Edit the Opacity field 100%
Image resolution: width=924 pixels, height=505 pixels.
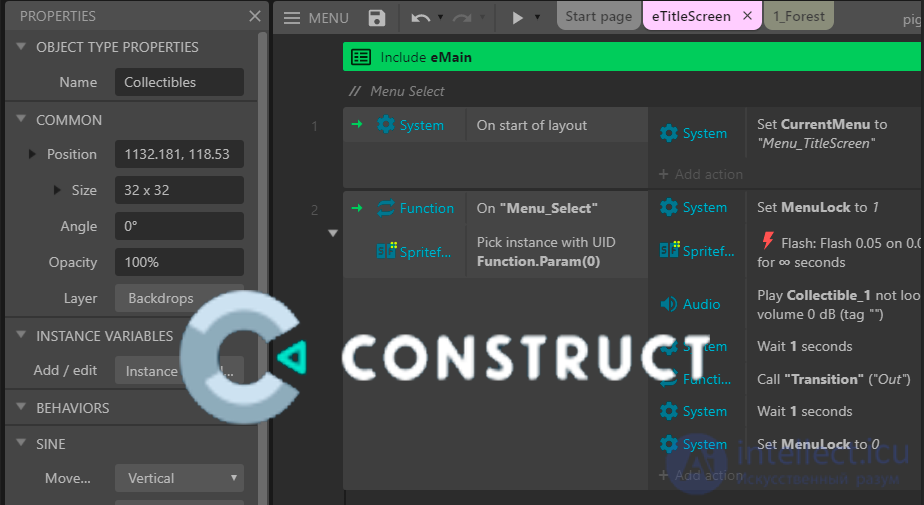pos(179,262)
